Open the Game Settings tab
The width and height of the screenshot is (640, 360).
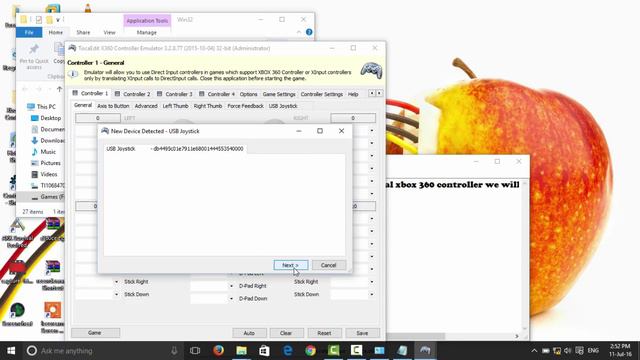coord(279,94)
